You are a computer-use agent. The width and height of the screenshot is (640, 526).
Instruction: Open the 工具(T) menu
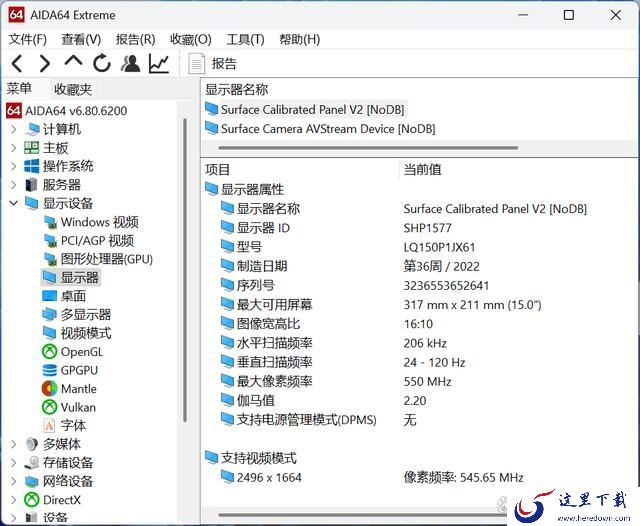click(x=245, y=40)
